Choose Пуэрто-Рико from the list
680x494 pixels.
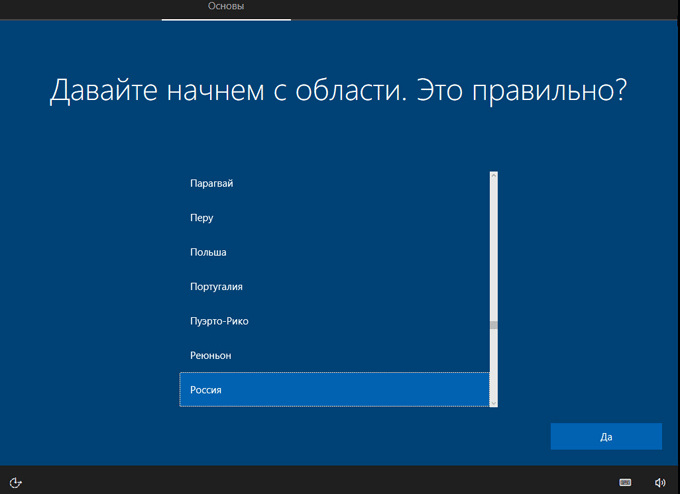pyautogui.click(x=219, y=322)
